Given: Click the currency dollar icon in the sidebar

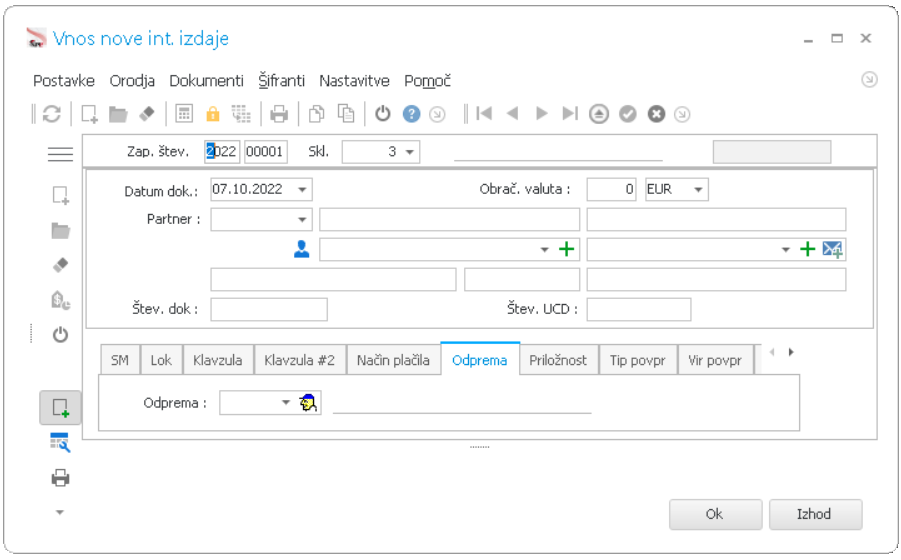Looking at the screenshot, I should pos(60,300).
